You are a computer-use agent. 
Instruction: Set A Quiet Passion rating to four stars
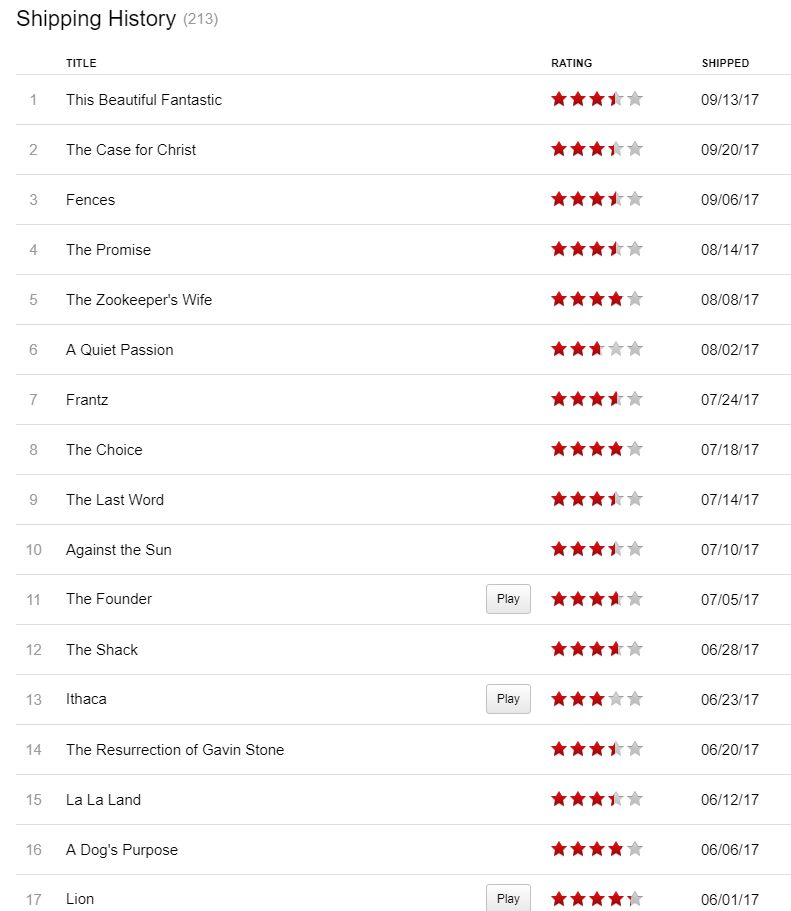pos(616,349)
